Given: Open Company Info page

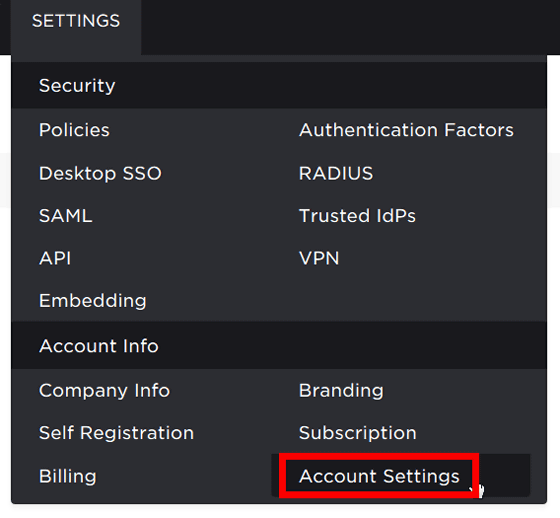Looking at the screenshot, I should tap(104, 390).
